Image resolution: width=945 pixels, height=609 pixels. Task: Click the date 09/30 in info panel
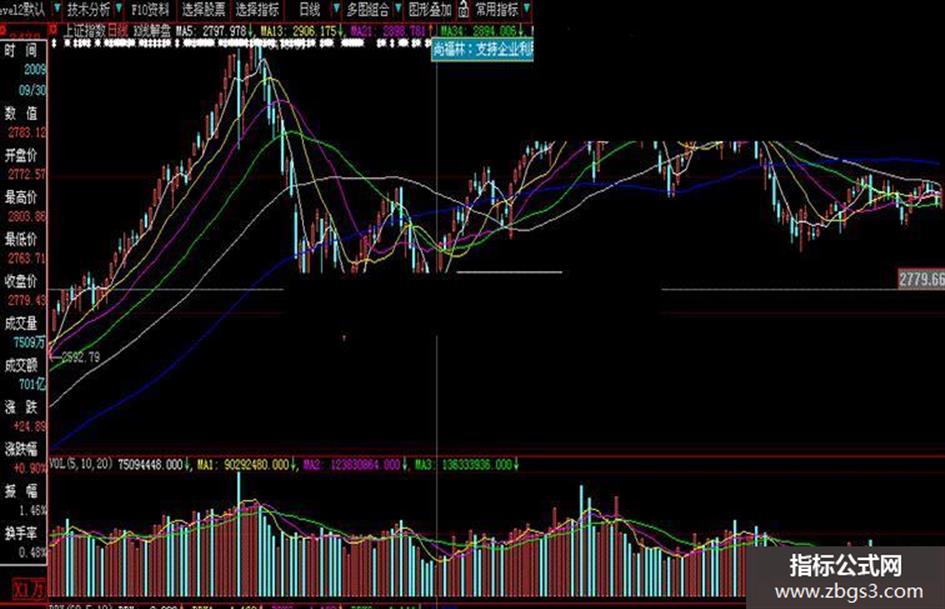coord(33,90)
